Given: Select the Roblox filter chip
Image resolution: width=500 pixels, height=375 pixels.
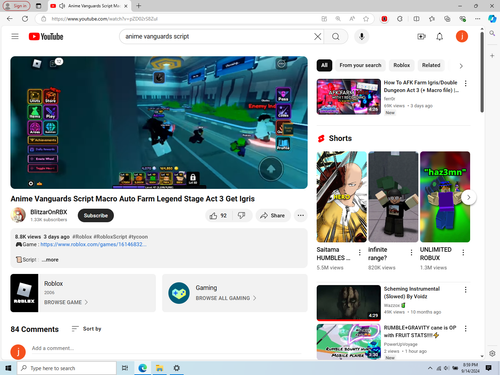Looking at the screenshot, I should (x=401, y=65).
